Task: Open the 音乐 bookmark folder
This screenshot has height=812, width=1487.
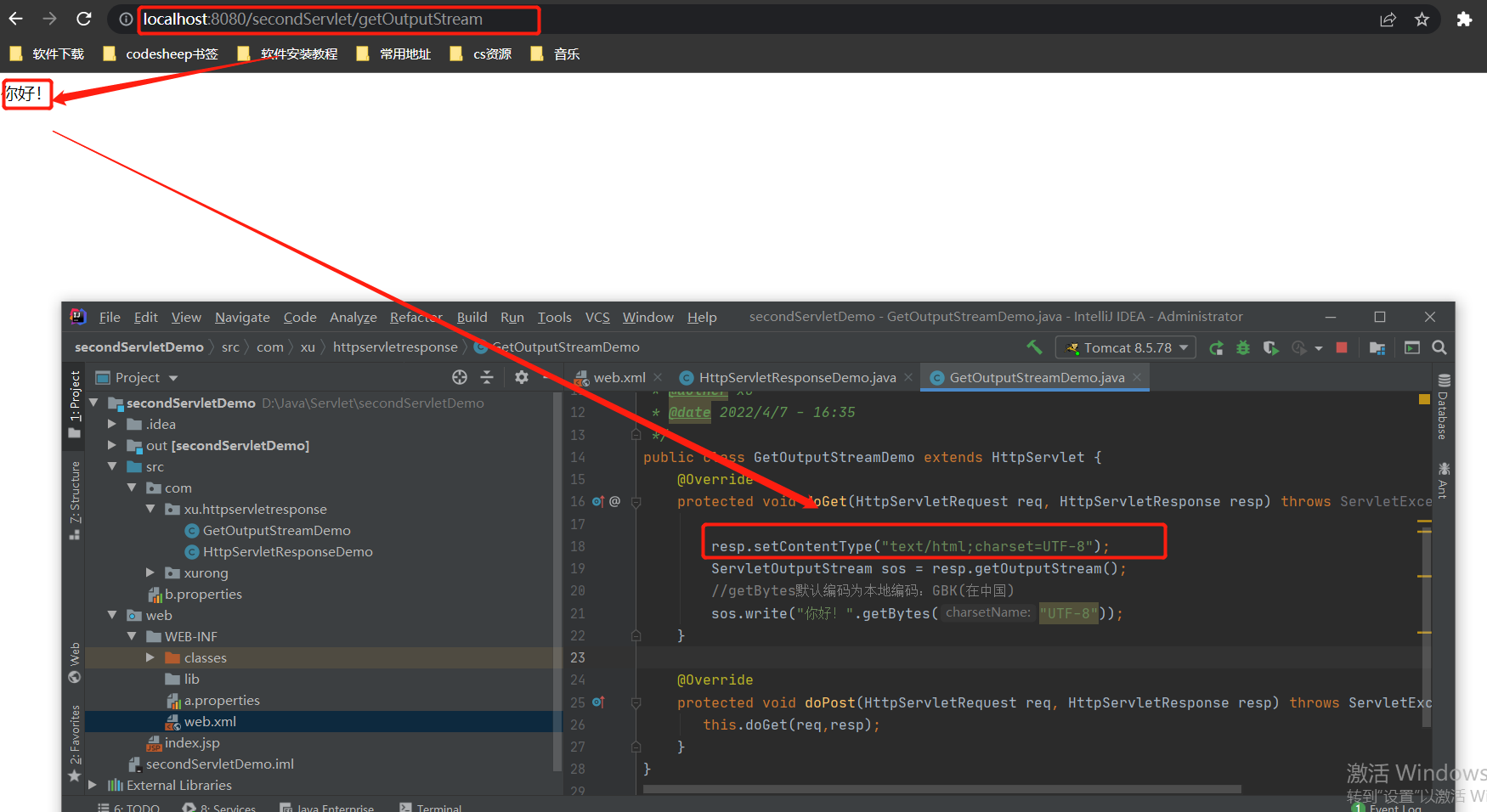Action: 555,54
